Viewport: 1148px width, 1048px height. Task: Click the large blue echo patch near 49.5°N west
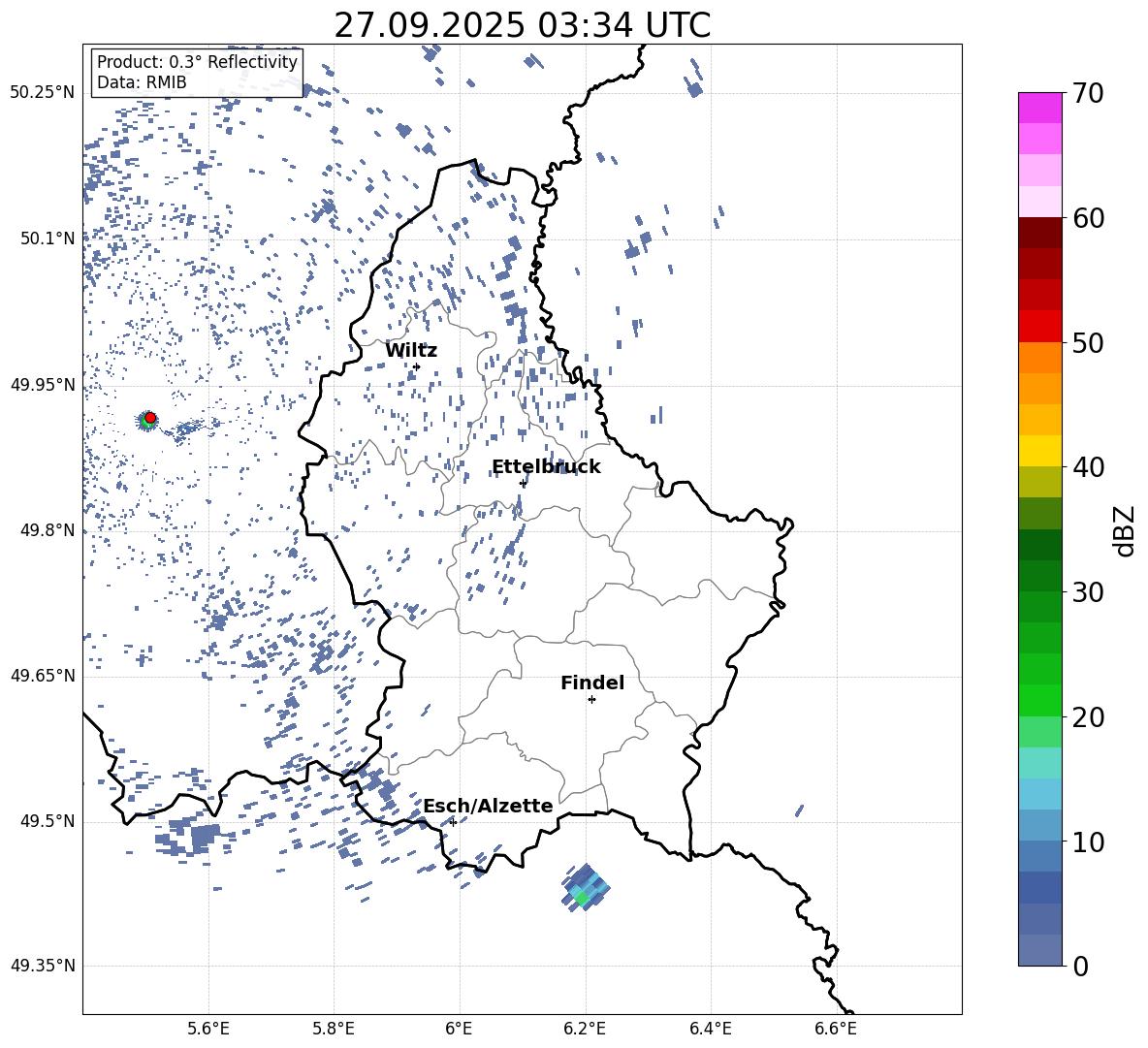tap(205, 838)
